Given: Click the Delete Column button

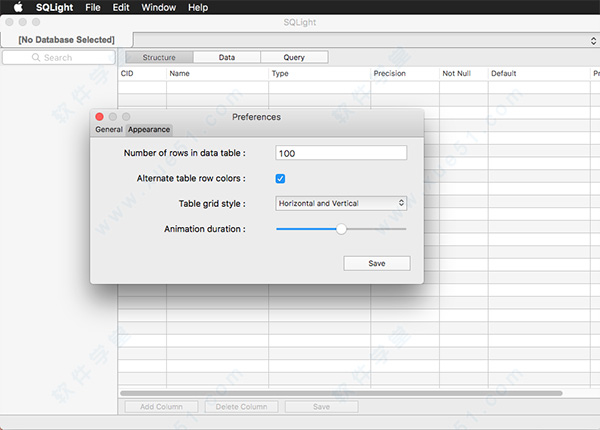Looking at the screenshot, I should [241, 407].
